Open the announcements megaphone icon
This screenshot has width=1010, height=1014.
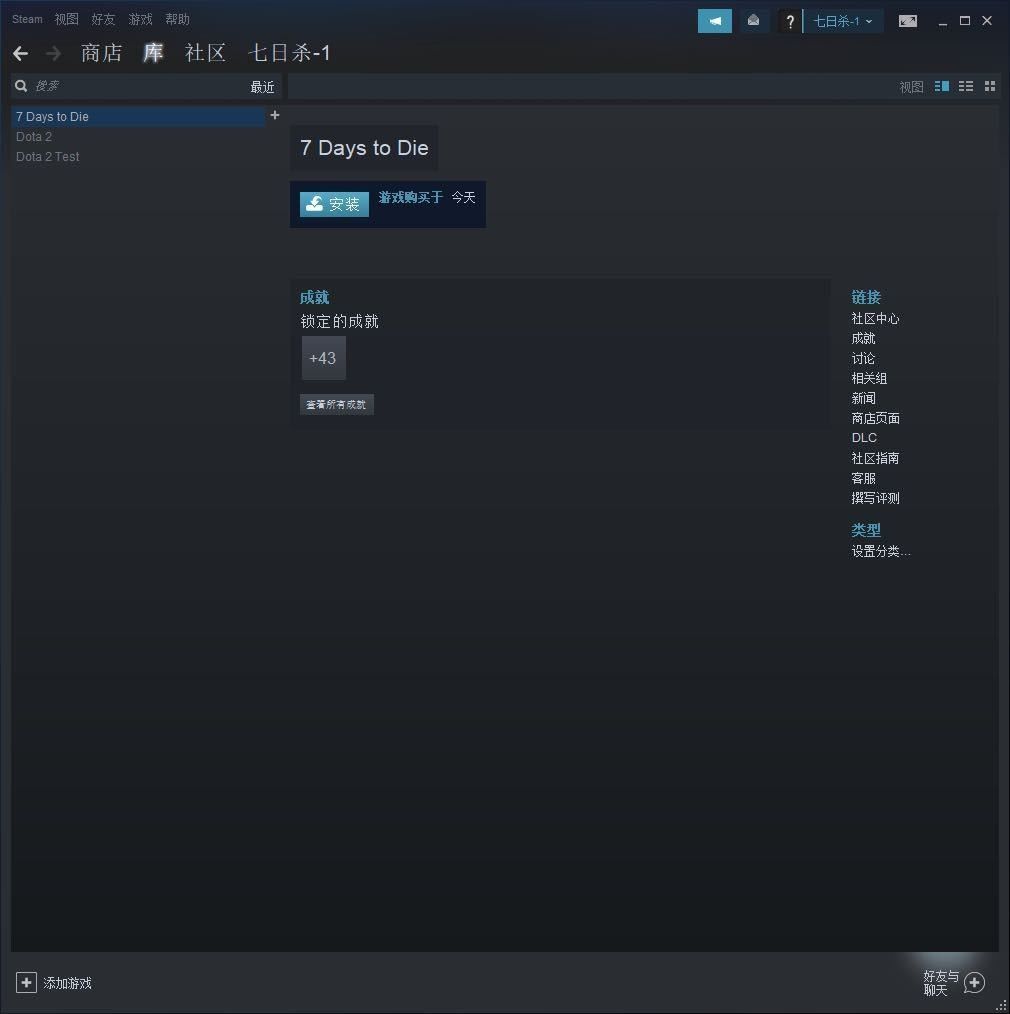[714, 21]
